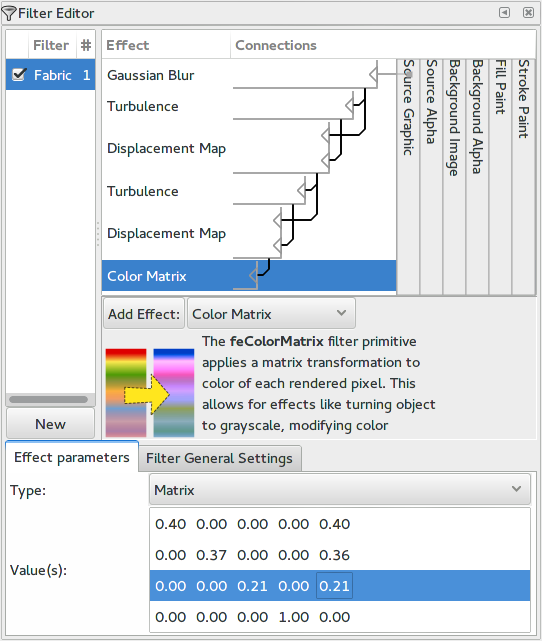Click the Background Alpha connection column
542x641 pixels.
[477, 177]
